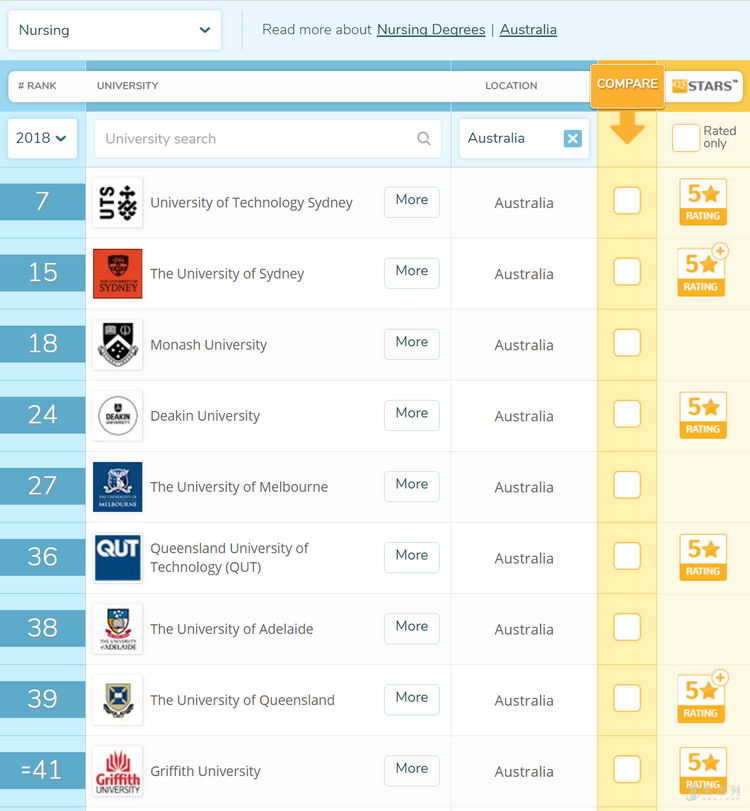
Task: Open QUT 5-star rating badge
Action: pos(703,557)
